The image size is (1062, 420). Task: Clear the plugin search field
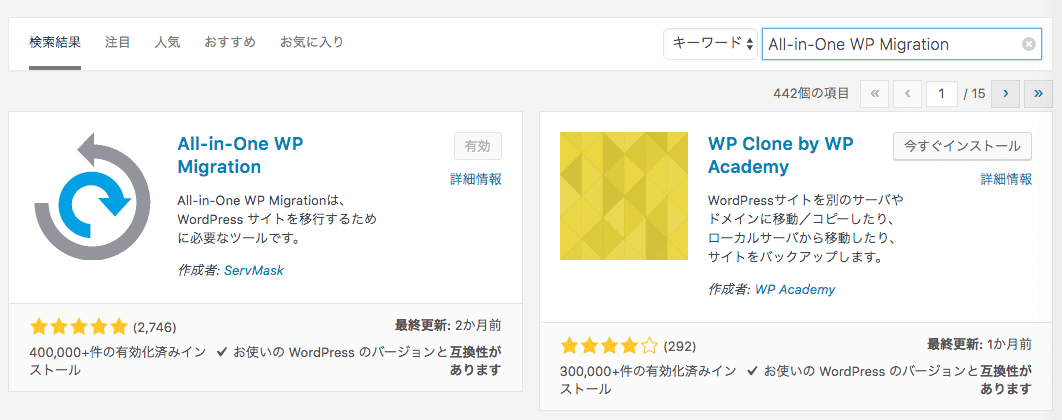pos(1028,45)
